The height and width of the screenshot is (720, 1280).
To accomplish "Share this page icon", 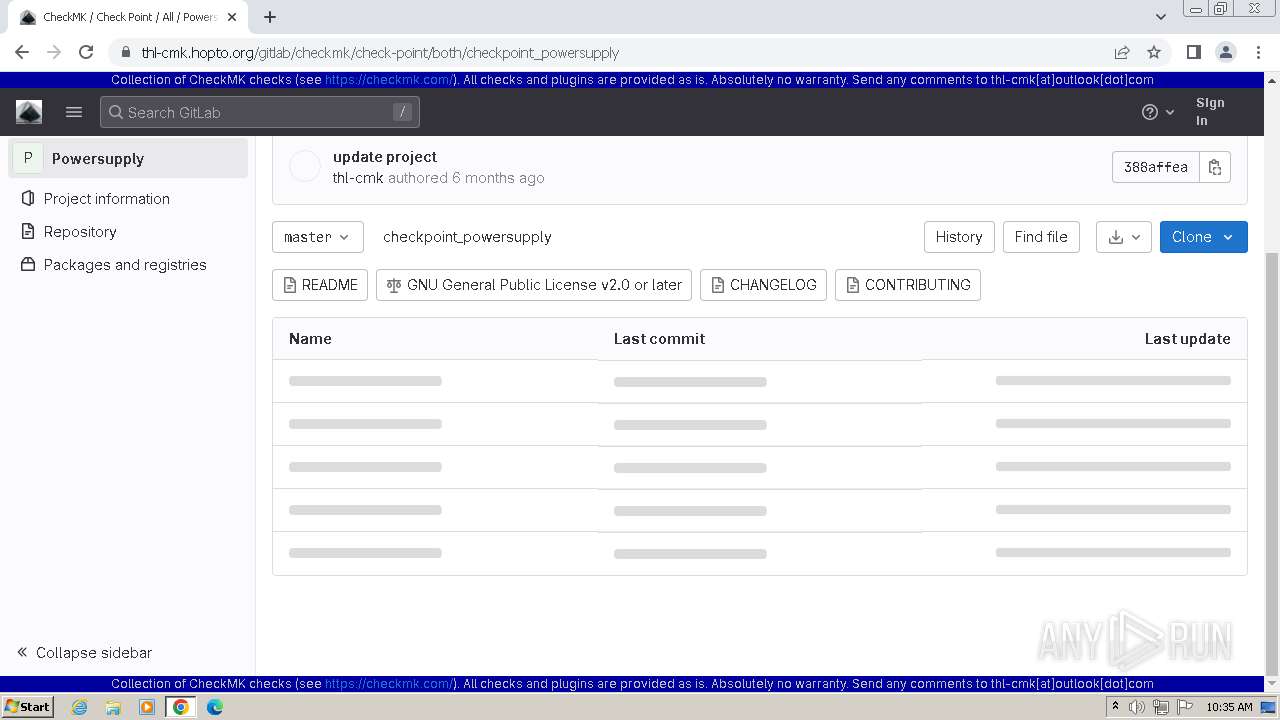I will 1122,52.
